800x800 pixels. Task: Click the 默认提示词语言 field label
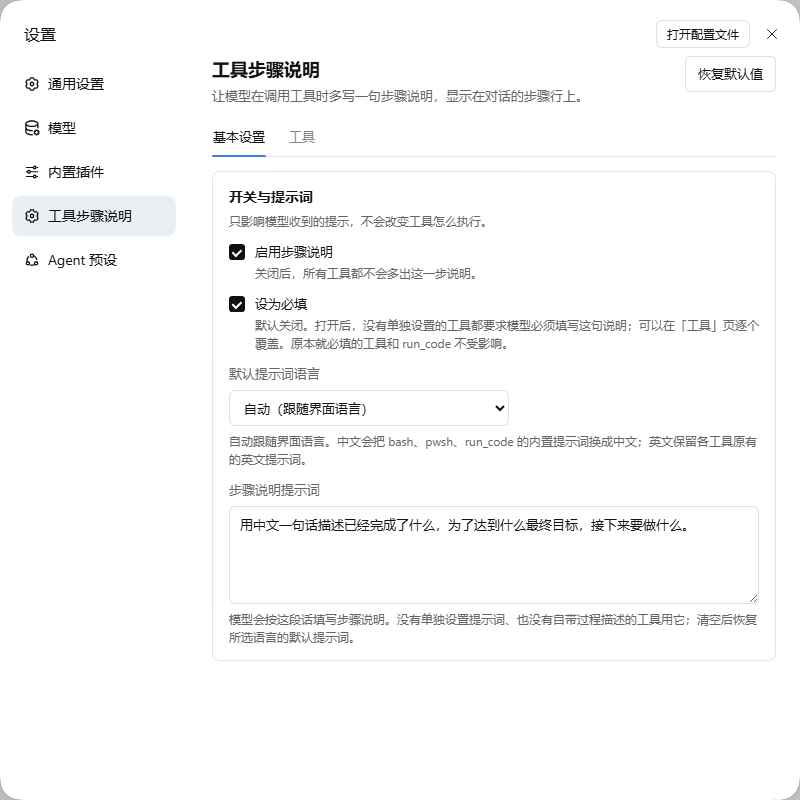tap(274, 374)
